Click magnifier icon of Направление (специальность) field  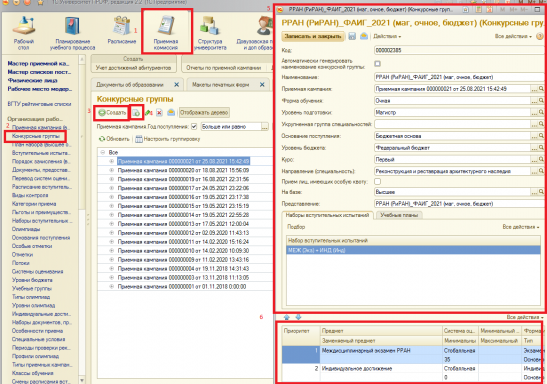point(541,171)
